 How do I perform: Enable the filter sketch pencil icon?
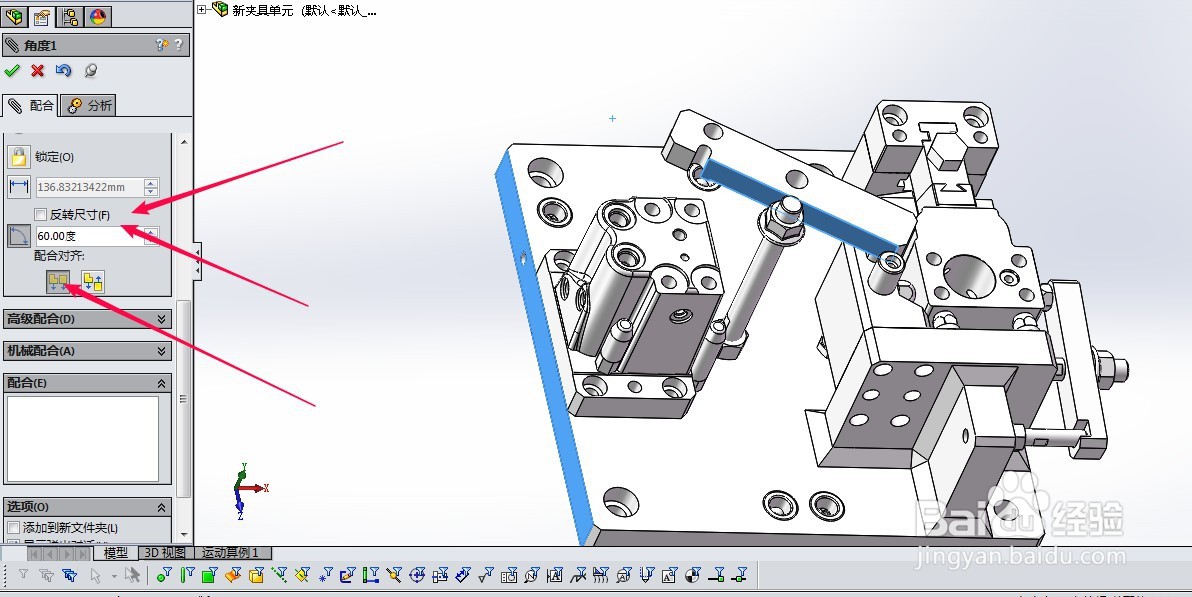348,575
